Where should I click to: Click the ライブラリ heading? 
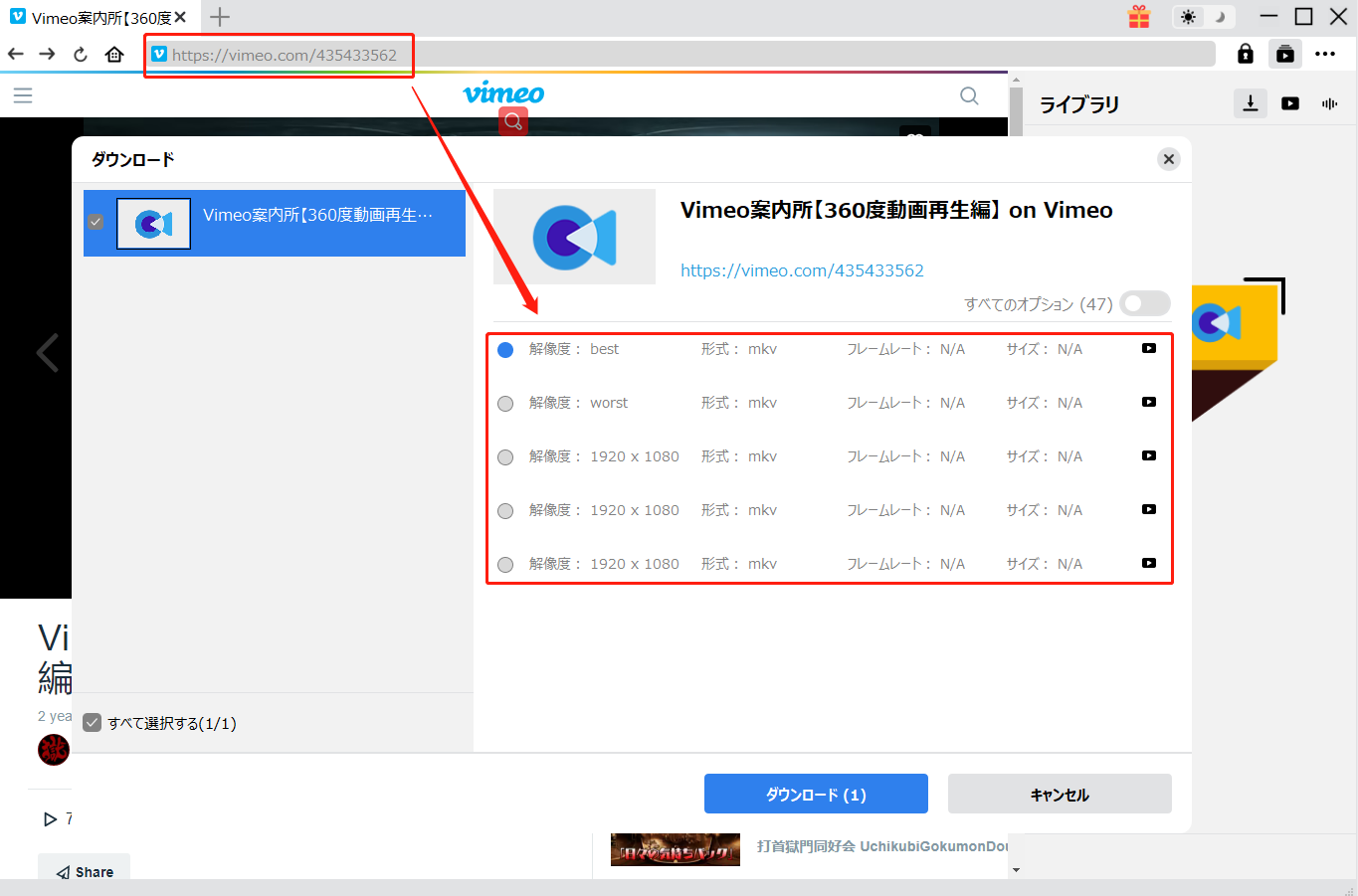tap(1079, 104)
